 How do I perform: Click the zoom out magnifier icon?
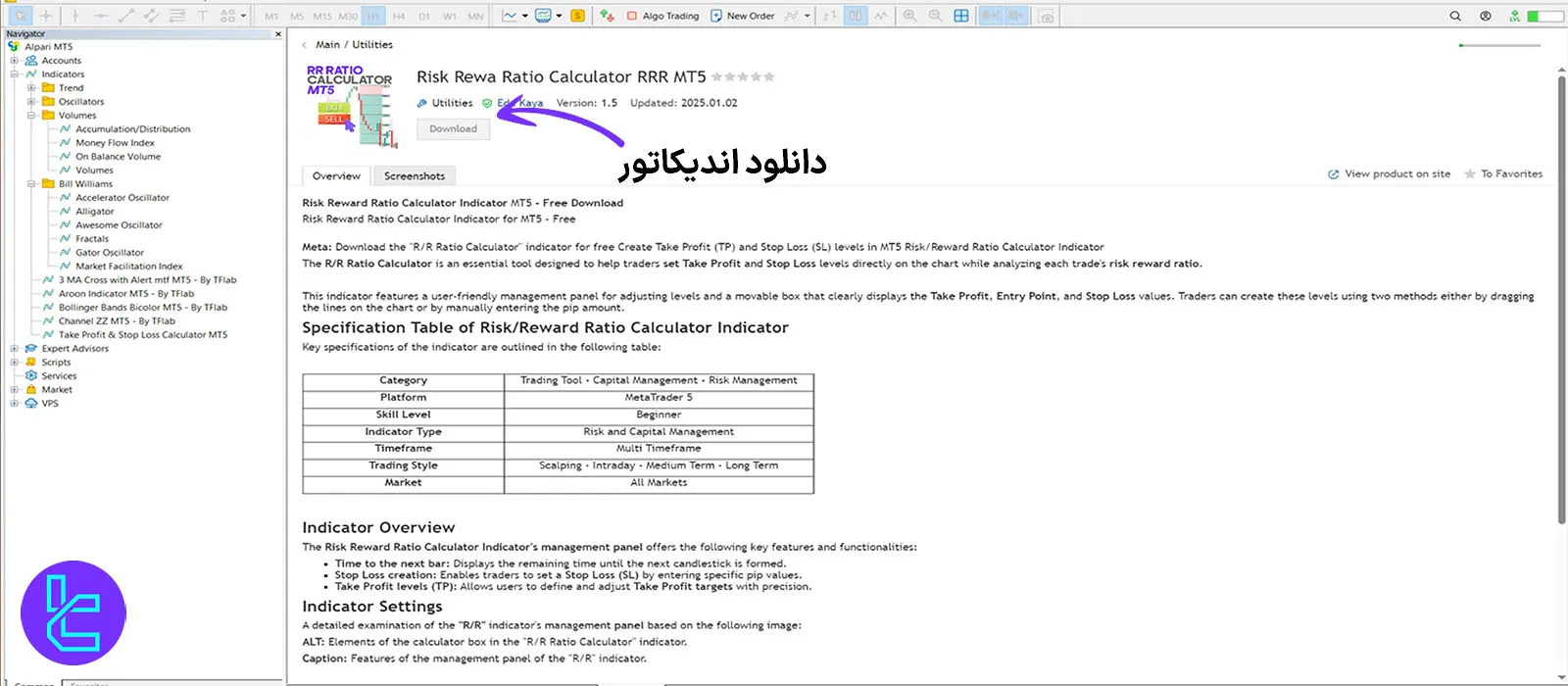935,16
